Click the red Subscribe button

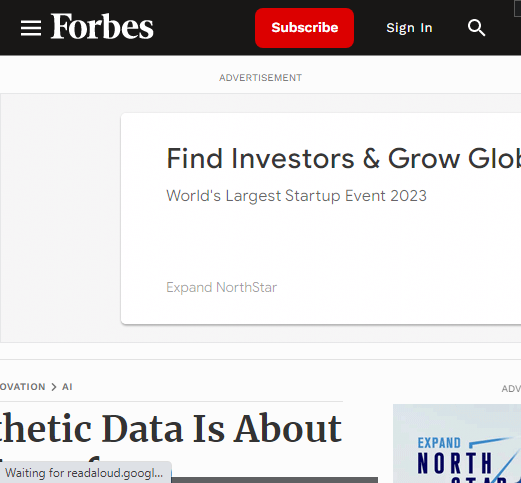[304, 28]
